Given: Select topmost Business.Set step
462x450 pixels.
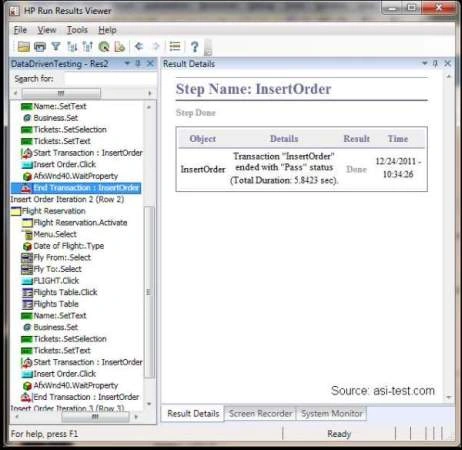Looking at the screenshot, I should coord(50,118).
